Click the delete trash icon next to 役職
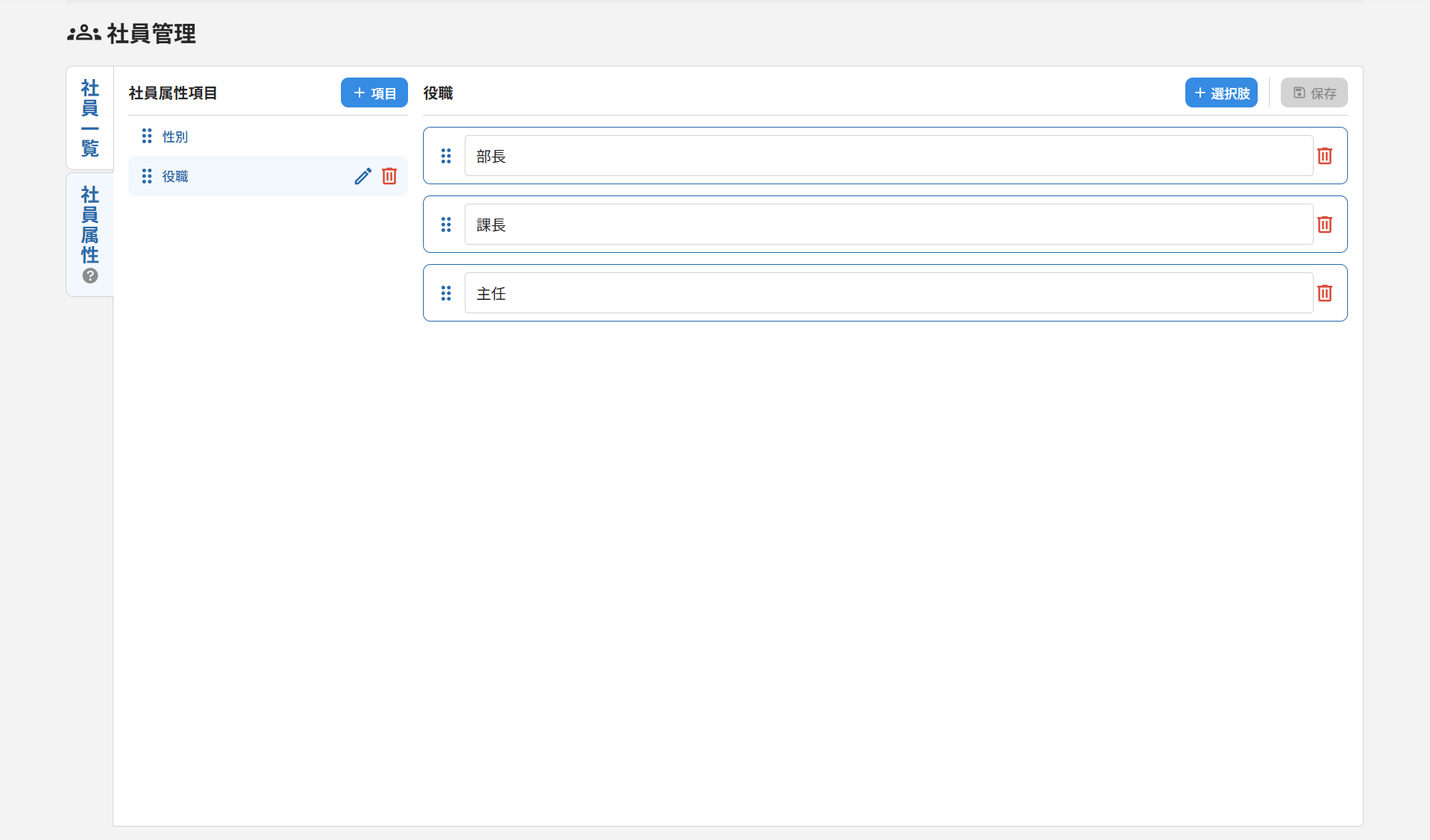 389,176
